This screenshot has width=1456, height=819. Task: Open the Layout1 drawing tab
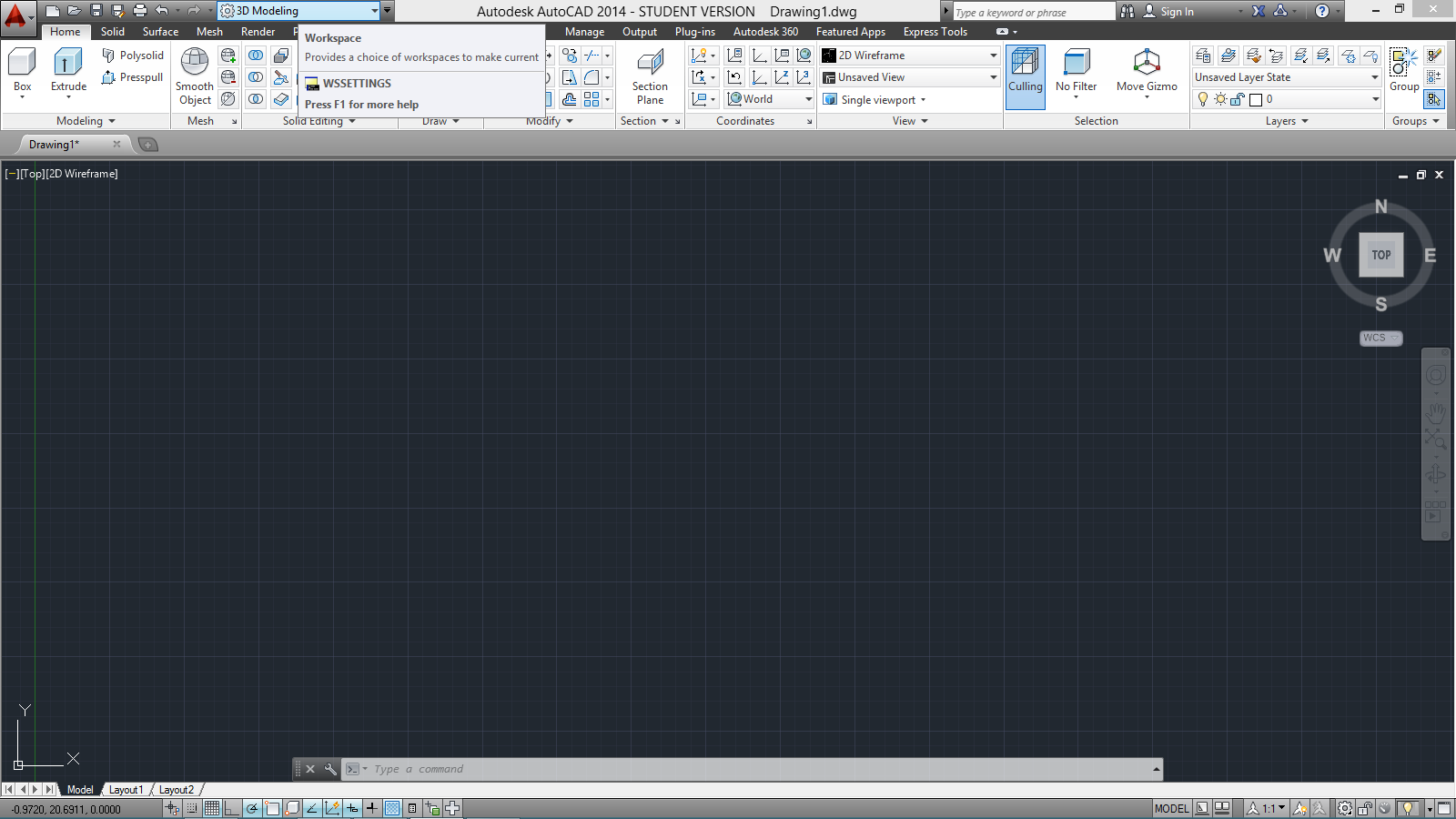(126, 790)
